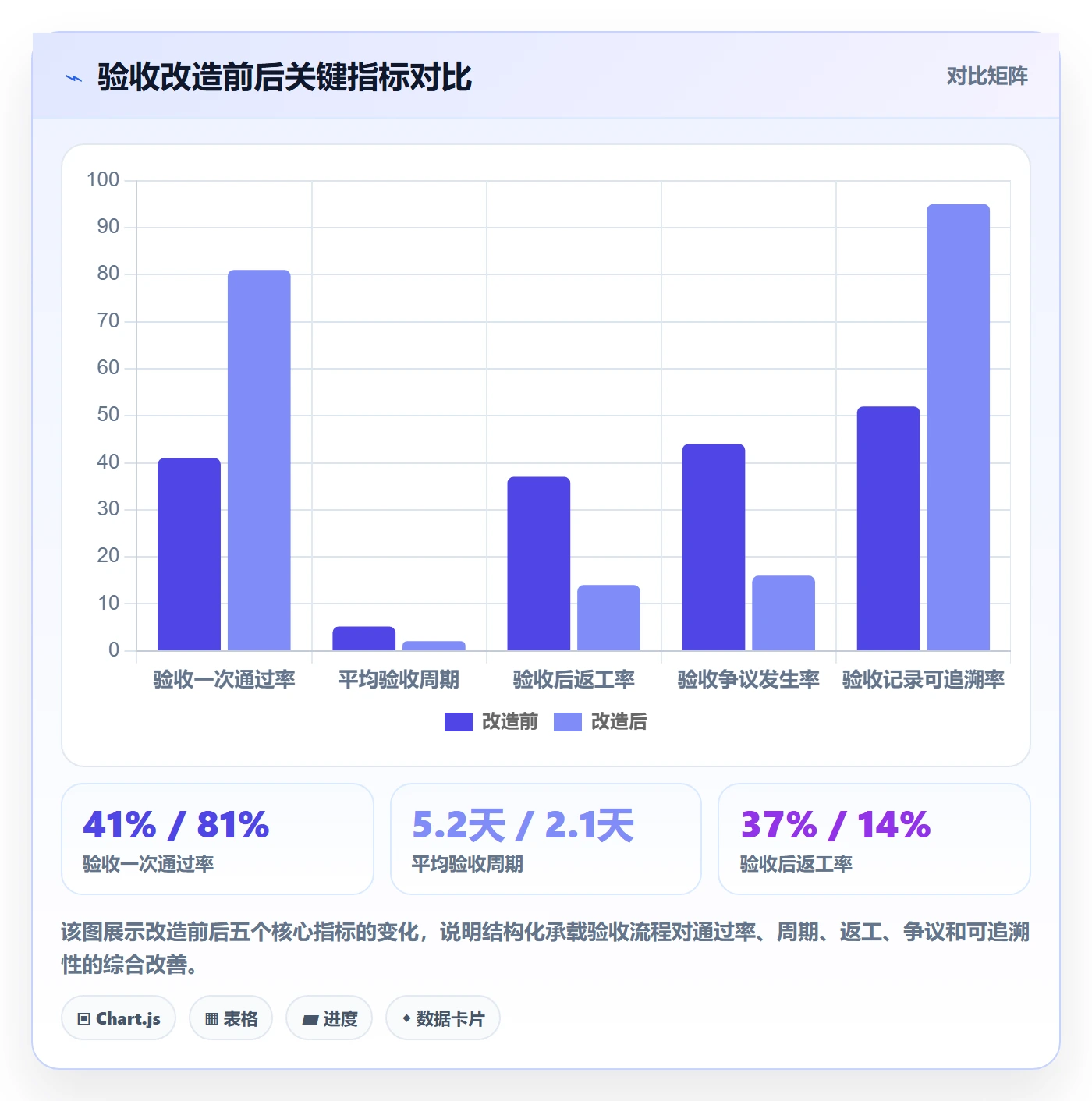Click the 改造前 legend label text
The image size is (1092, 1101).
point(510,722)
